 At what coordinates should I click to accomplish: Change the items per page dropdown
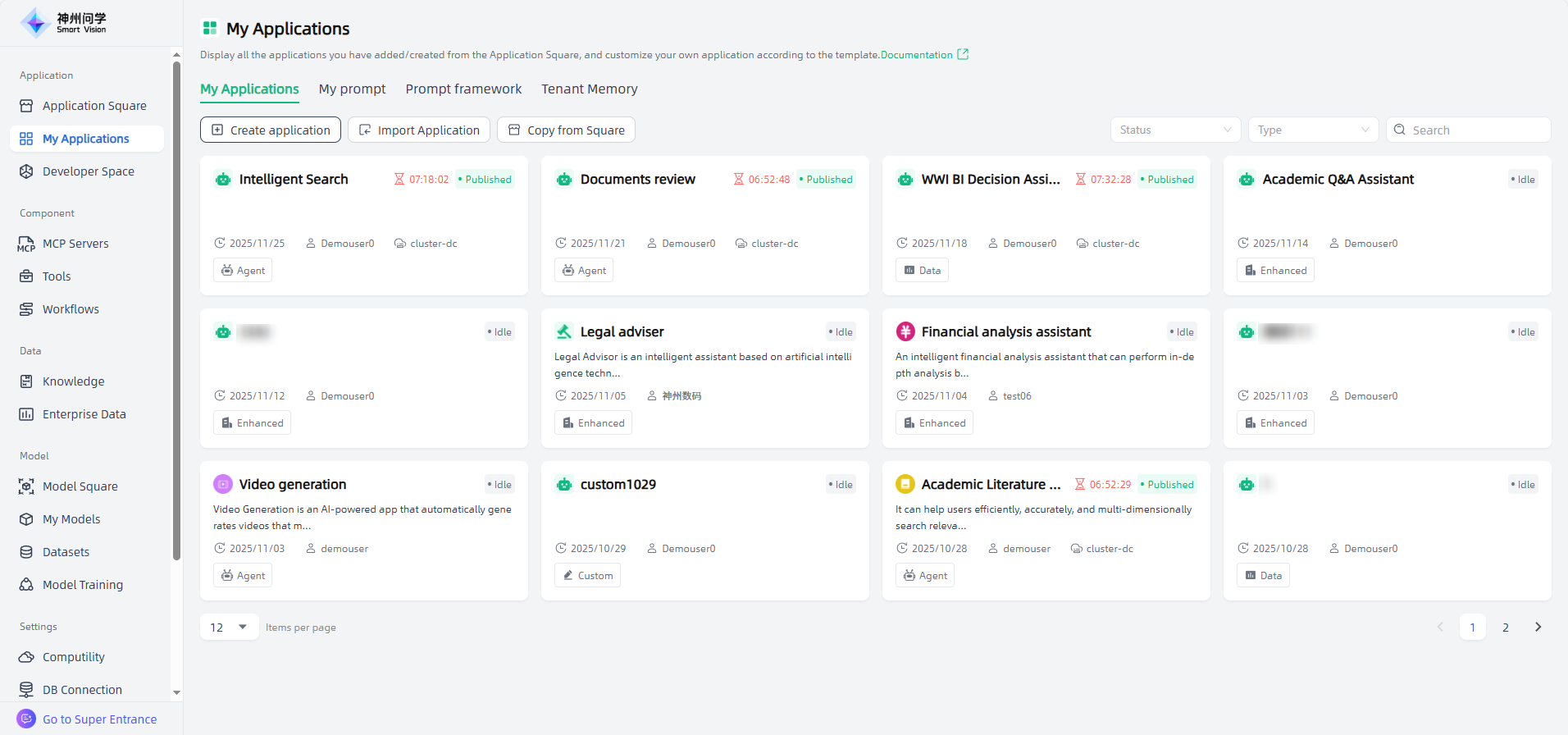click(x=229, y=628)
